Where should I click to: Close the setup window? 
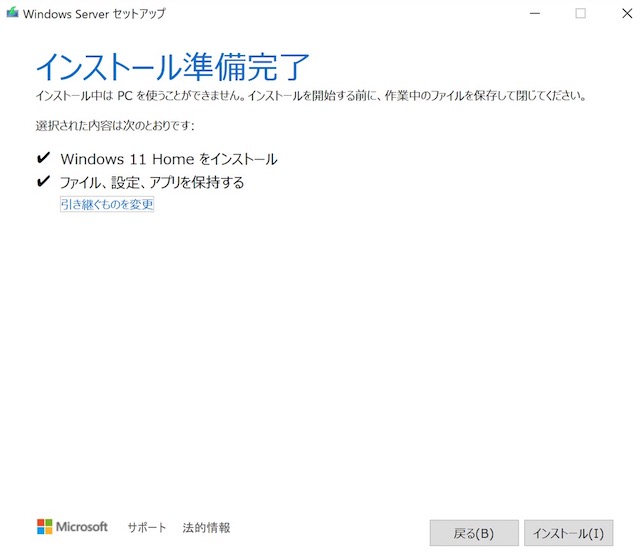pos(627,13)
